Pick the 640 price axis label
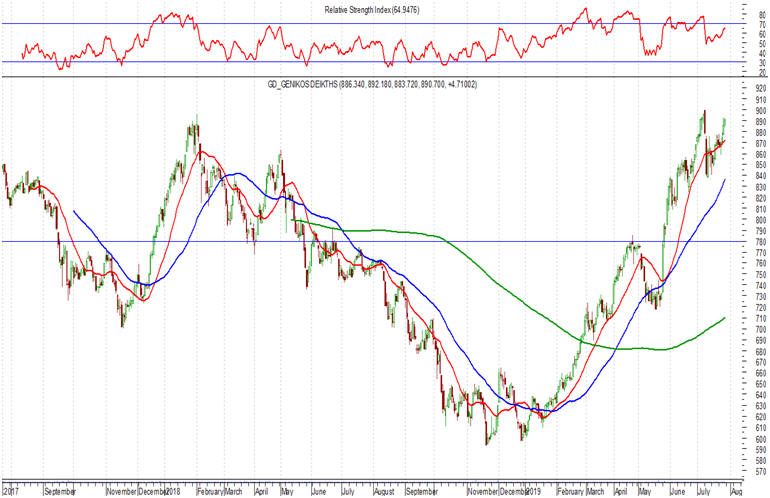This screenshot has height=498, width=770. click(x=761, y=395)
